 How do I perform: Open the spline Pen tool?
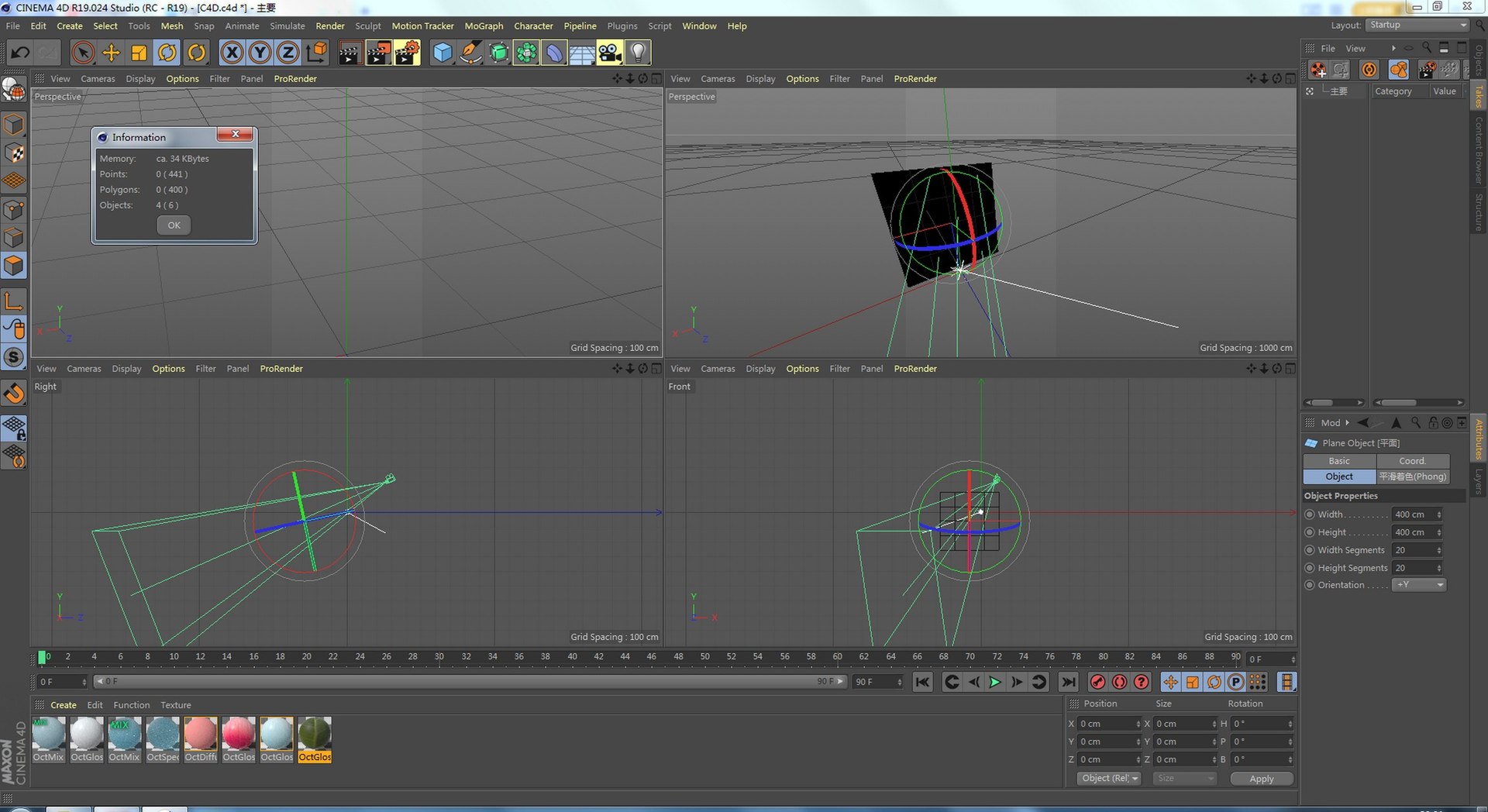pos(470,53)
